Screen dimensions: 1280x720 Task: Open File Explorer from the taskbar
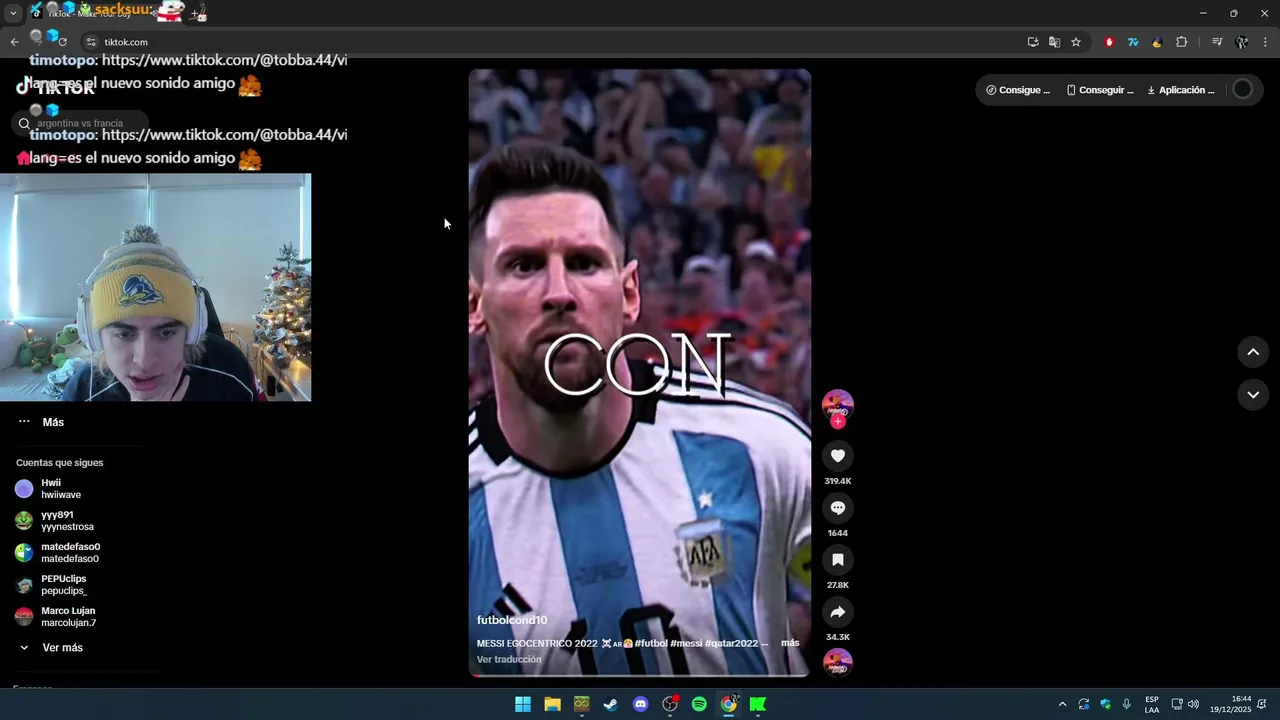click(552, 704)
